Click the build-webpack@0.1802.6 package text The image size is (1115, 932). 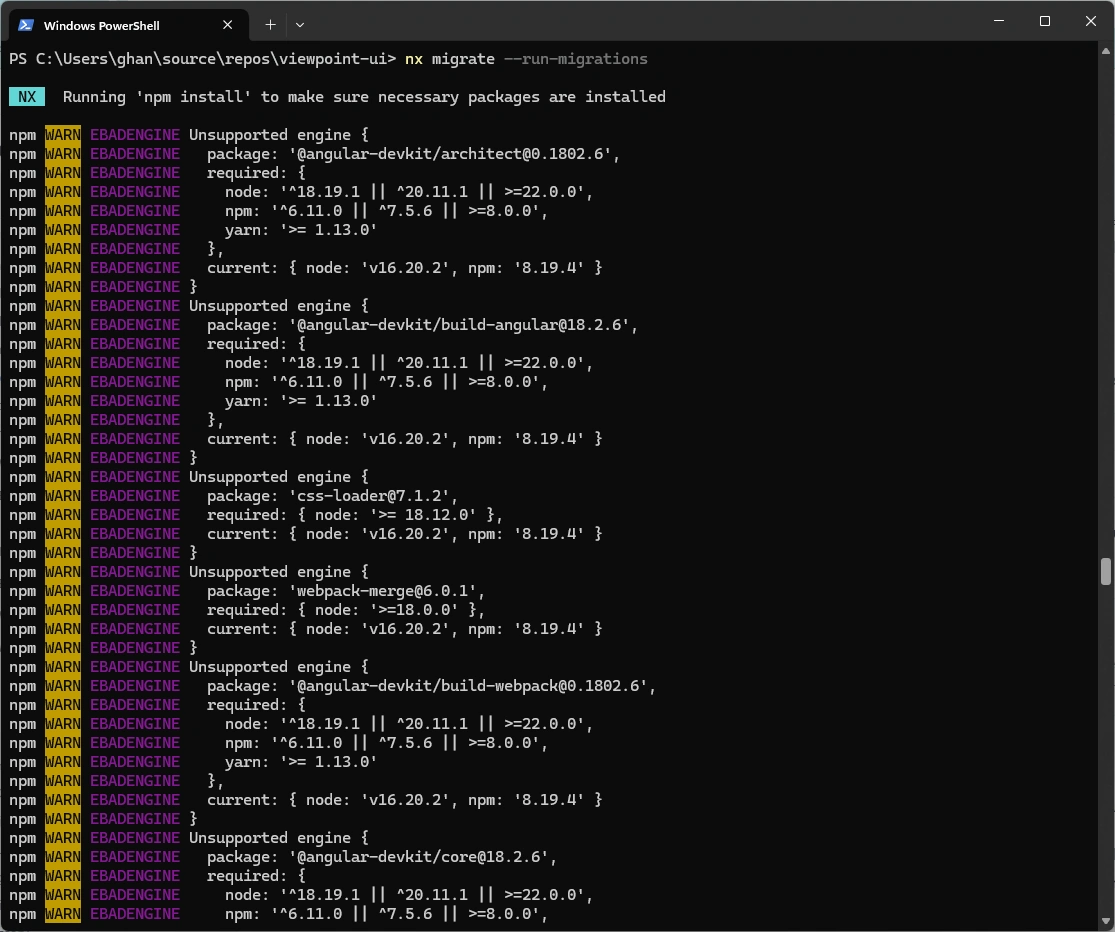pyautogui.click(x=540, y=686)
